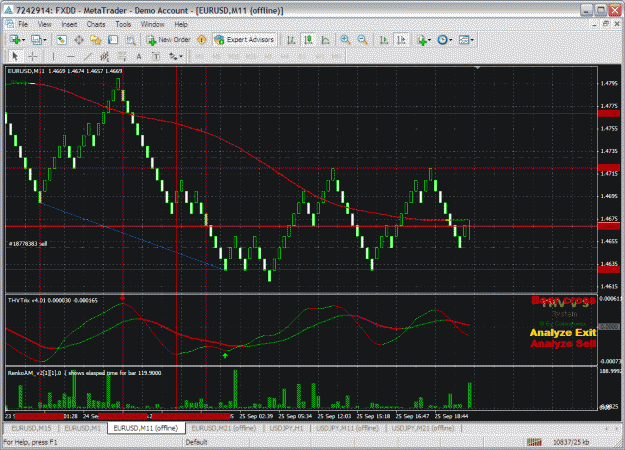Expand the Templates dropdown arrow
This screenshot has height=450, width=625.
(472, 40)
